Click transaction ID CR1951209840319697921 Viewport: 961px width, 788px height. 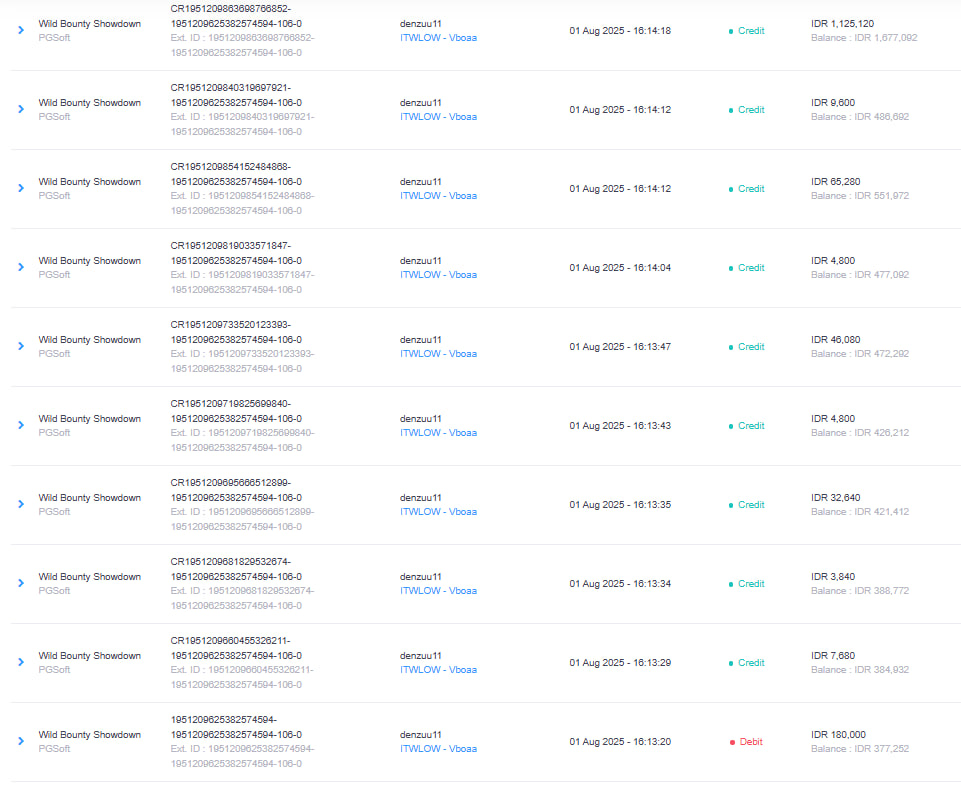click(230, 88)
